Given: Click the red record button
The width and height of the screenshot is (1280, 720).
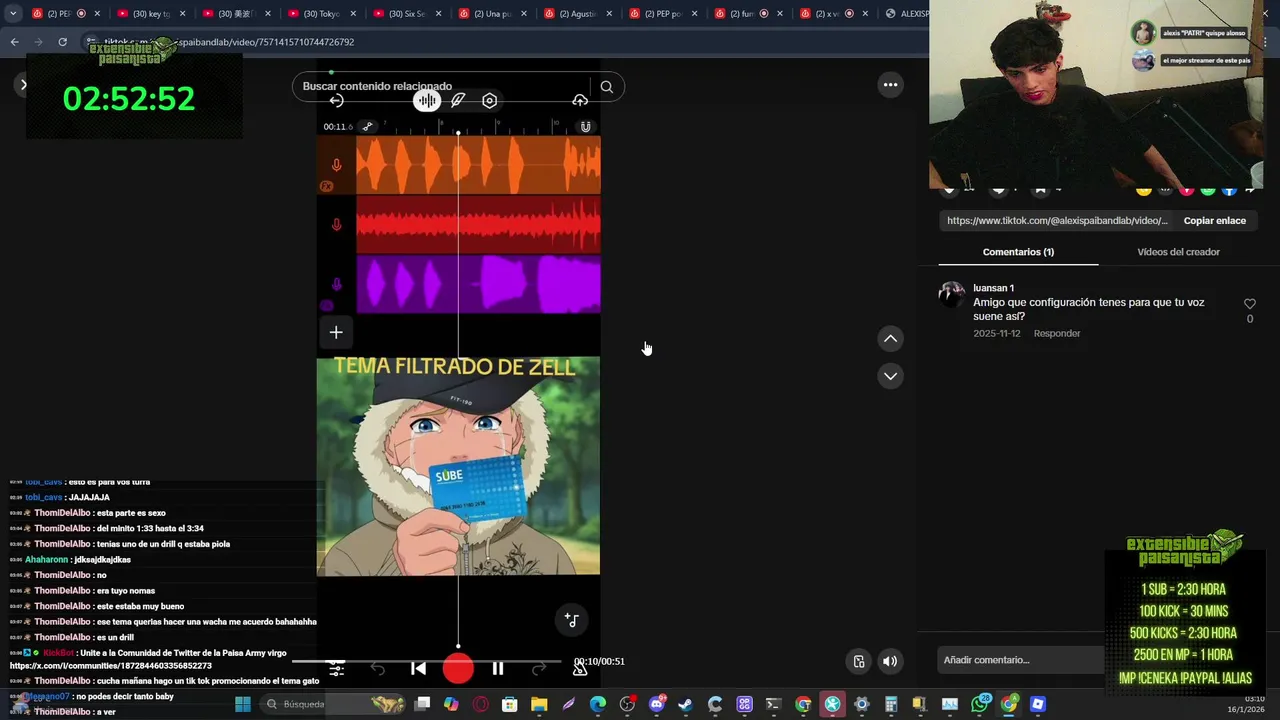Looking at the screenshot, I should point(458,669).
